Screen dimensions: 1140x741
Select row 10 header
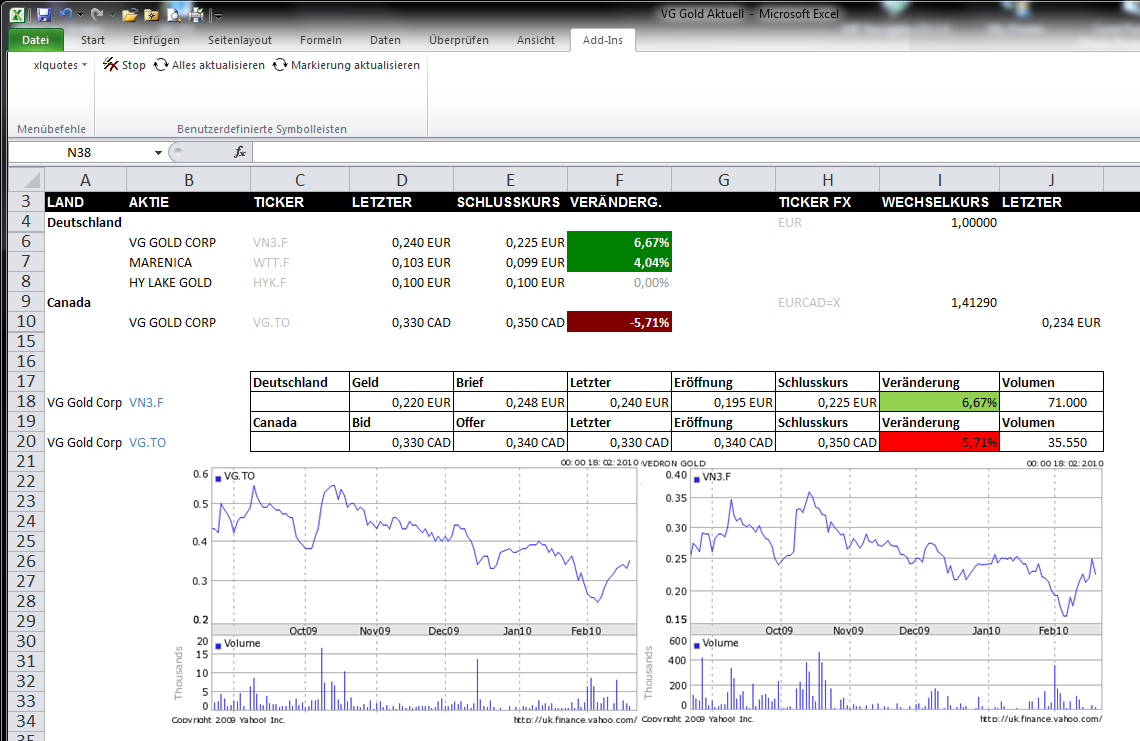point(26,322)
